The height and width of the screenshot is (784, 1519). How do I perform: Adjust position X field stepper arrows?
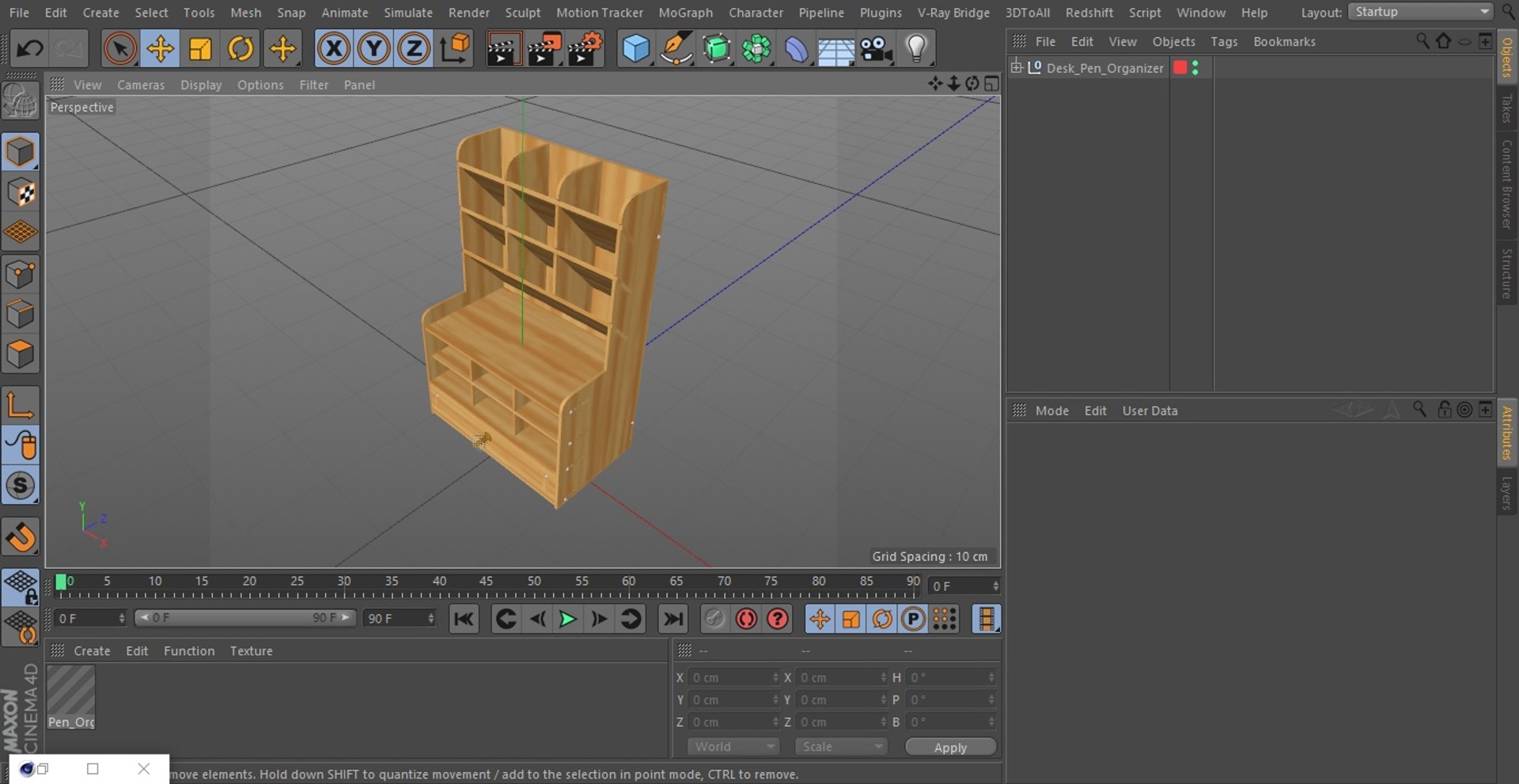(775, 677)
